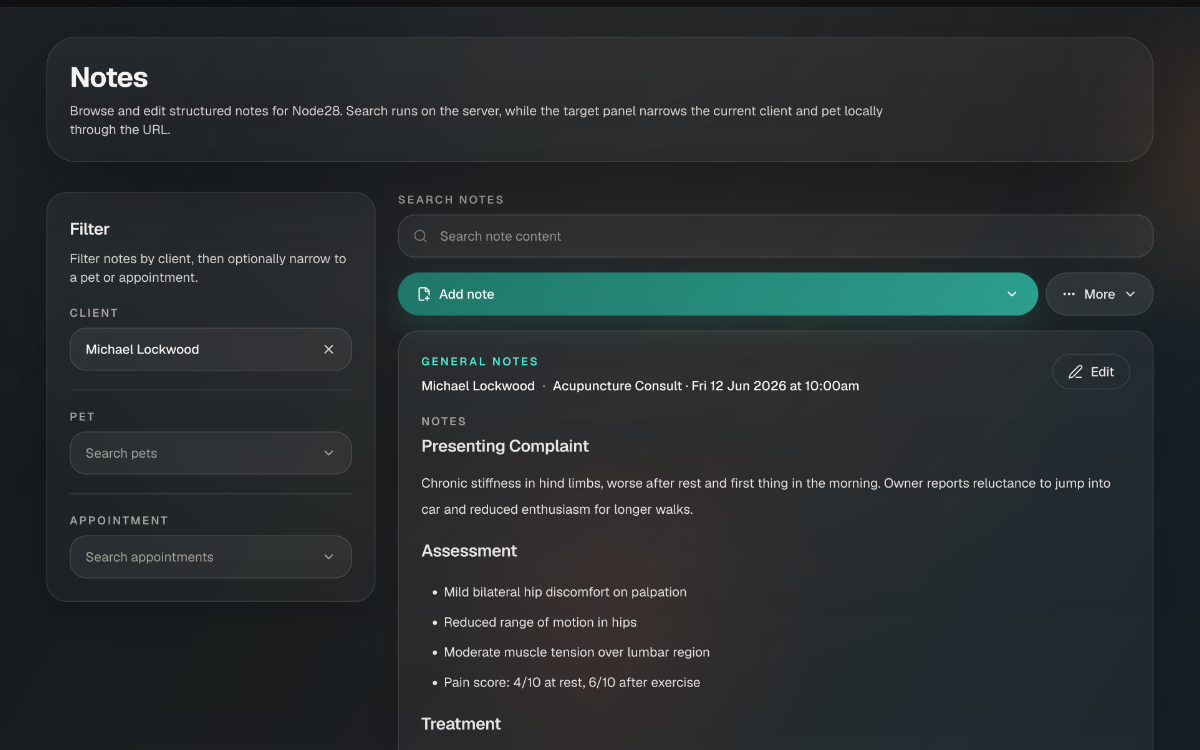Click 'Reduced range of motion in hips'
This screenshot has width=1200, height=750.
tap(540, 622)
